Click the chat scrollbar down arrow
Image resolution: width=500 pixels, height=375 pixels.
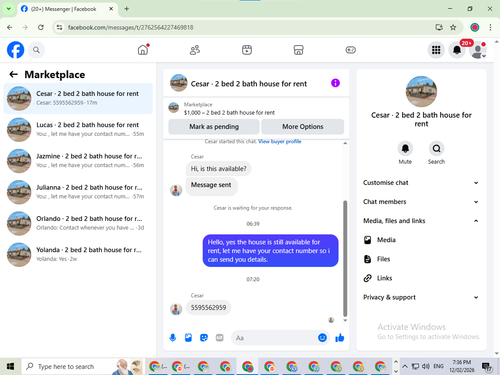point(345,320)
